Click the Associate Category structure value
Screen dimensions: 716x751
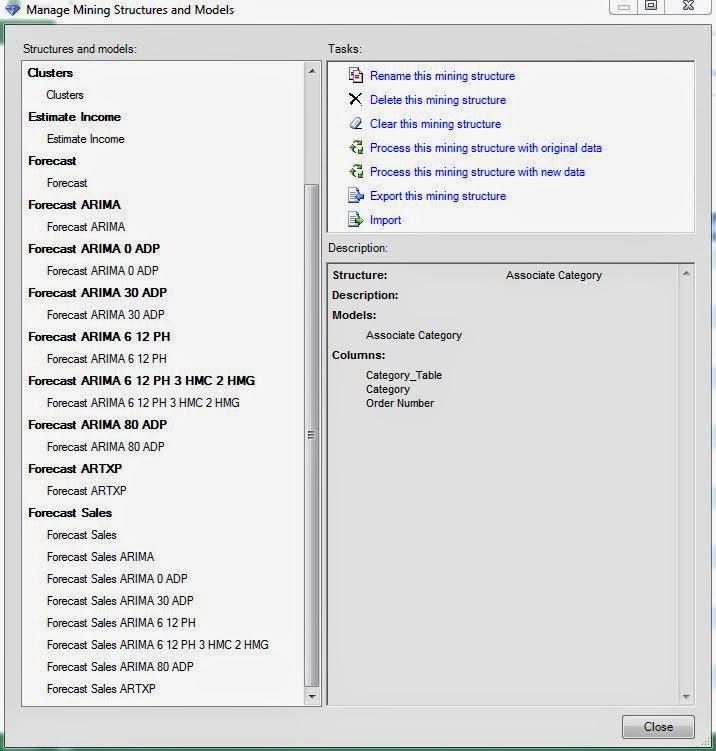[x=554, y=275]
